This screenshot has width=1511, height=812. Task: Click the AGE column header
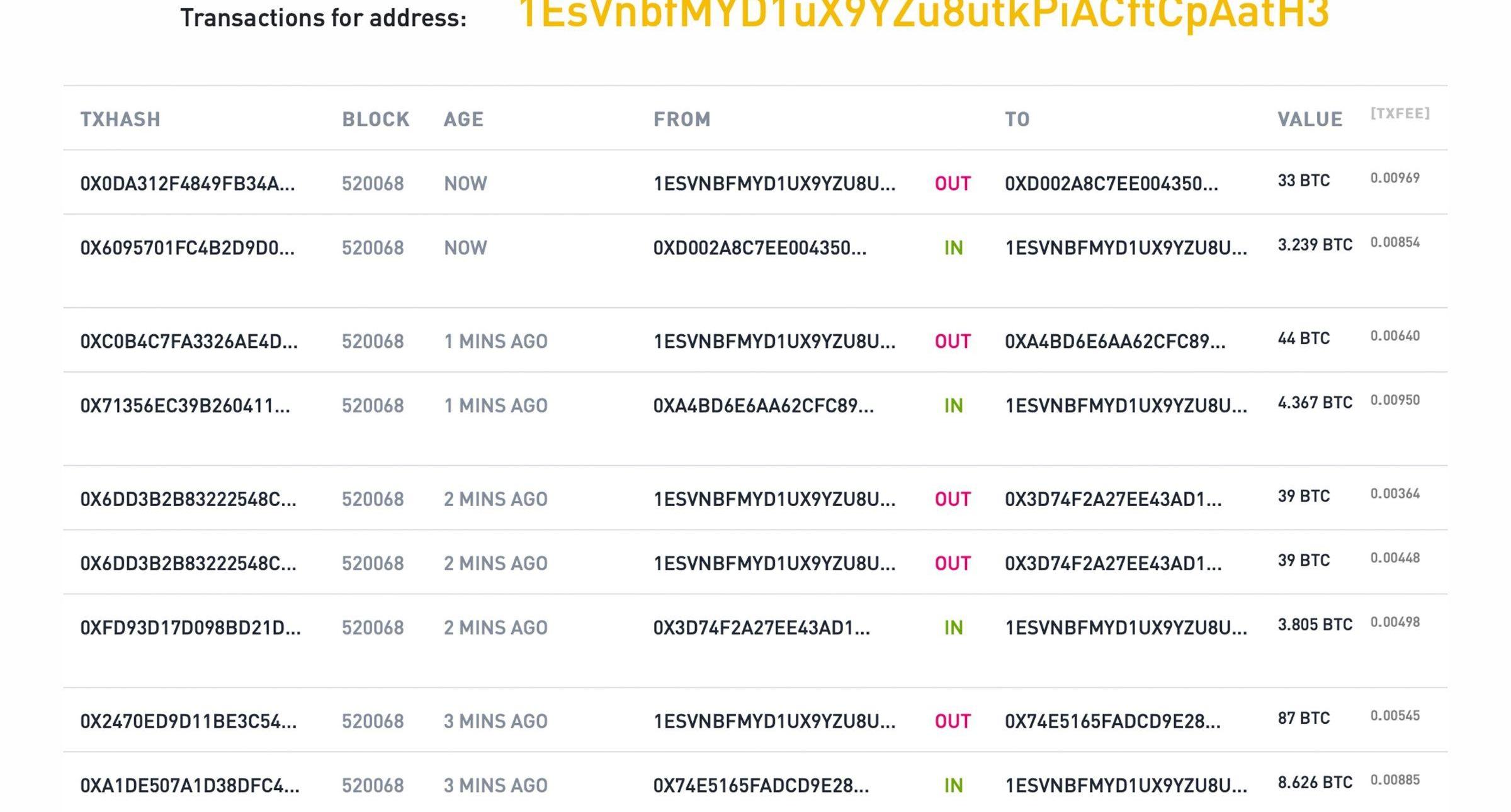pyautogui.click(x=463, y=120)
